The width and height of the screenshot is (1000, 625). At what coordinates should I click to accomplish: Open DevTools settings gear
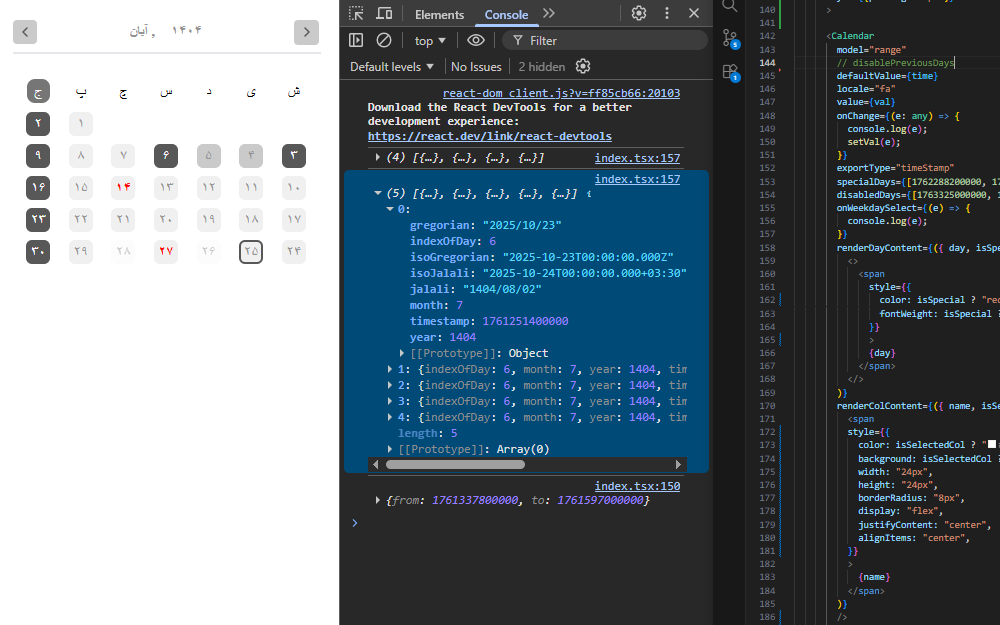click(x=638, y=13)
